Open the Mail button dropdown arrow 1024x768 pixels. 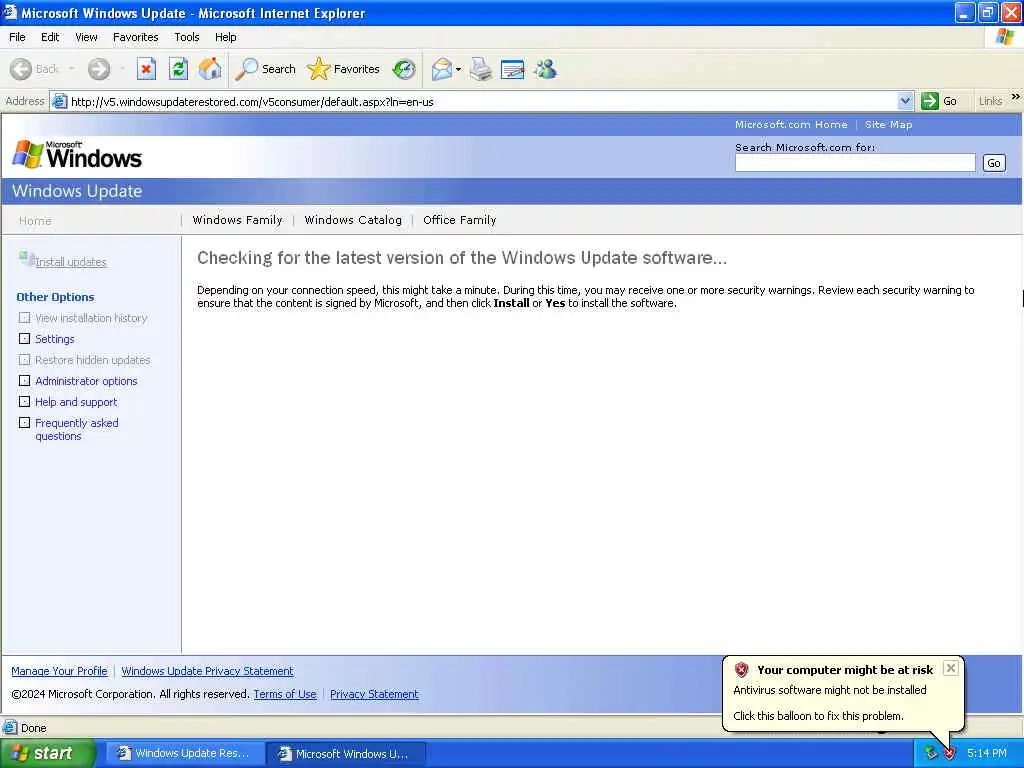(458, 69)
